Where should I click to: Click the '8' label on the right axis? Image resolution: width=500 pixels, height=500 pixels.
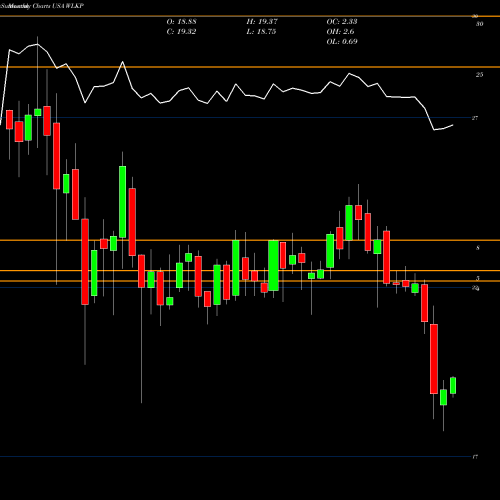[x=478, y=248]
